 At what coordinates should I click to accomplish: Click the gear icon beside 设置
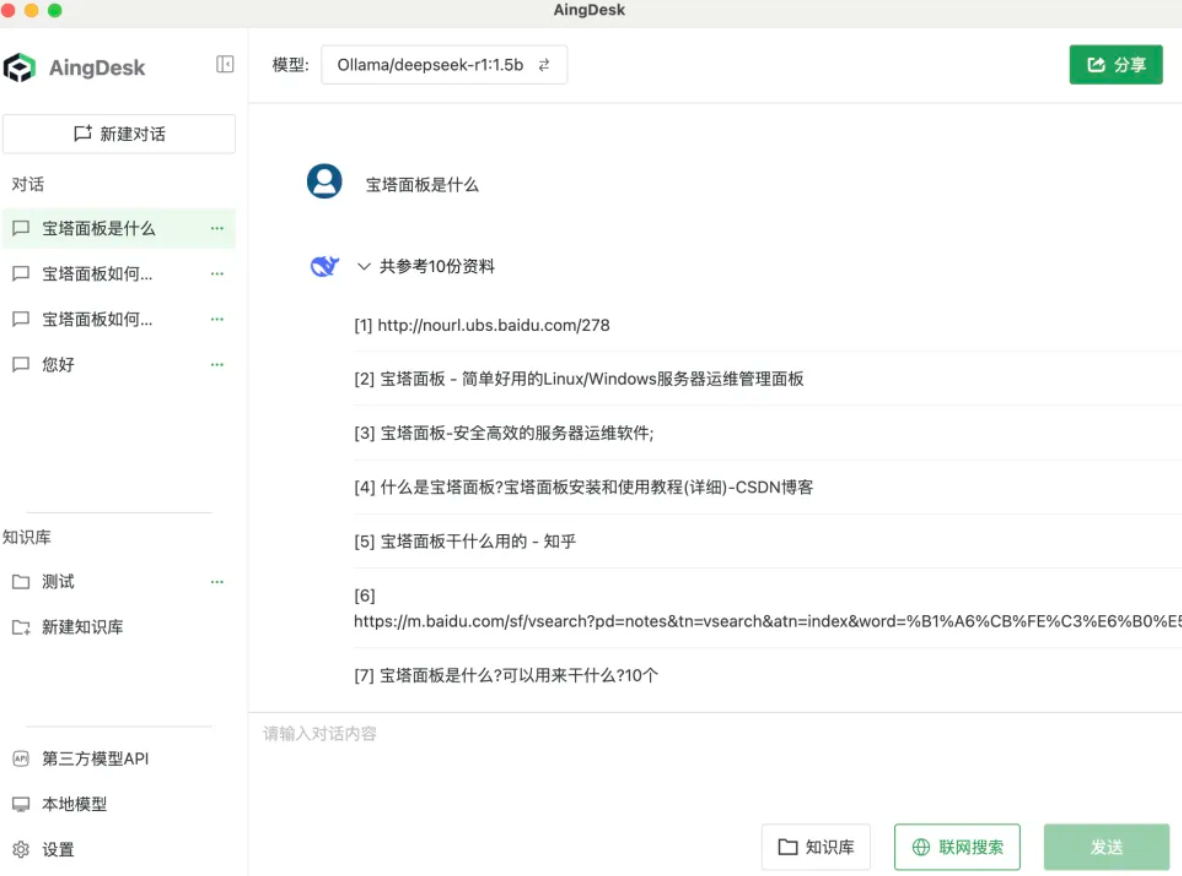coord(21,850)
